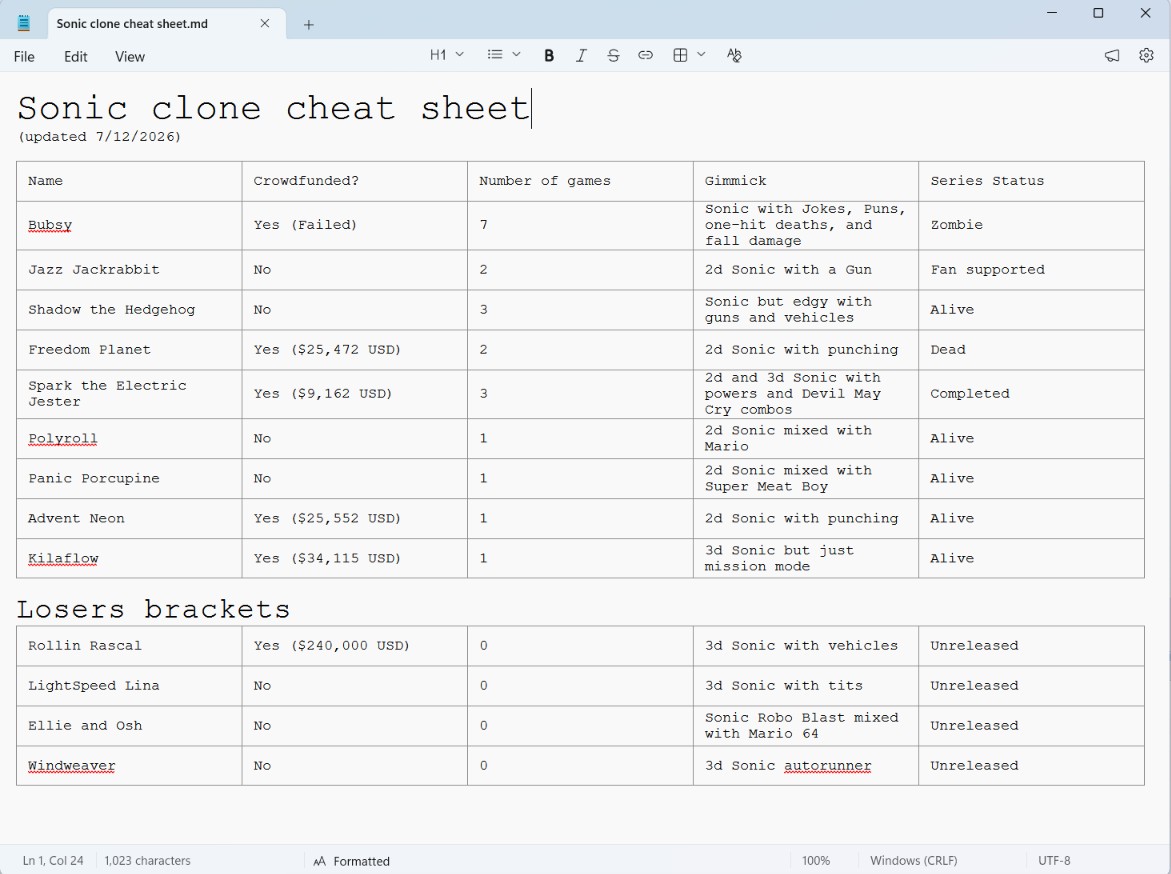Click the '(updated 7/12/2026)' line
The image size is (1171, 874).
[99, 137]
